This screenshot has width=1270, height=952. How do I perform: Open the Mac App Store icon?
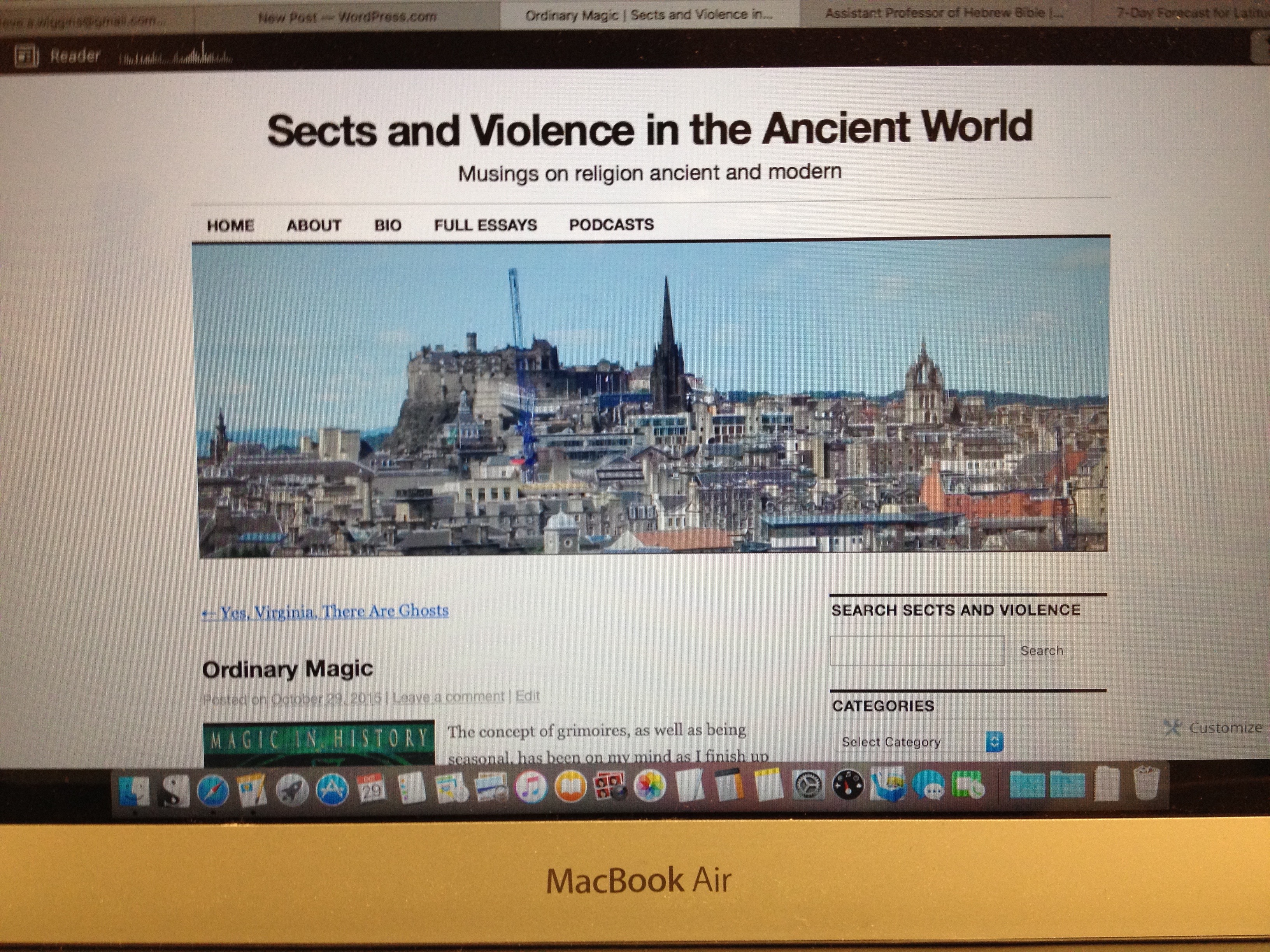332,790
